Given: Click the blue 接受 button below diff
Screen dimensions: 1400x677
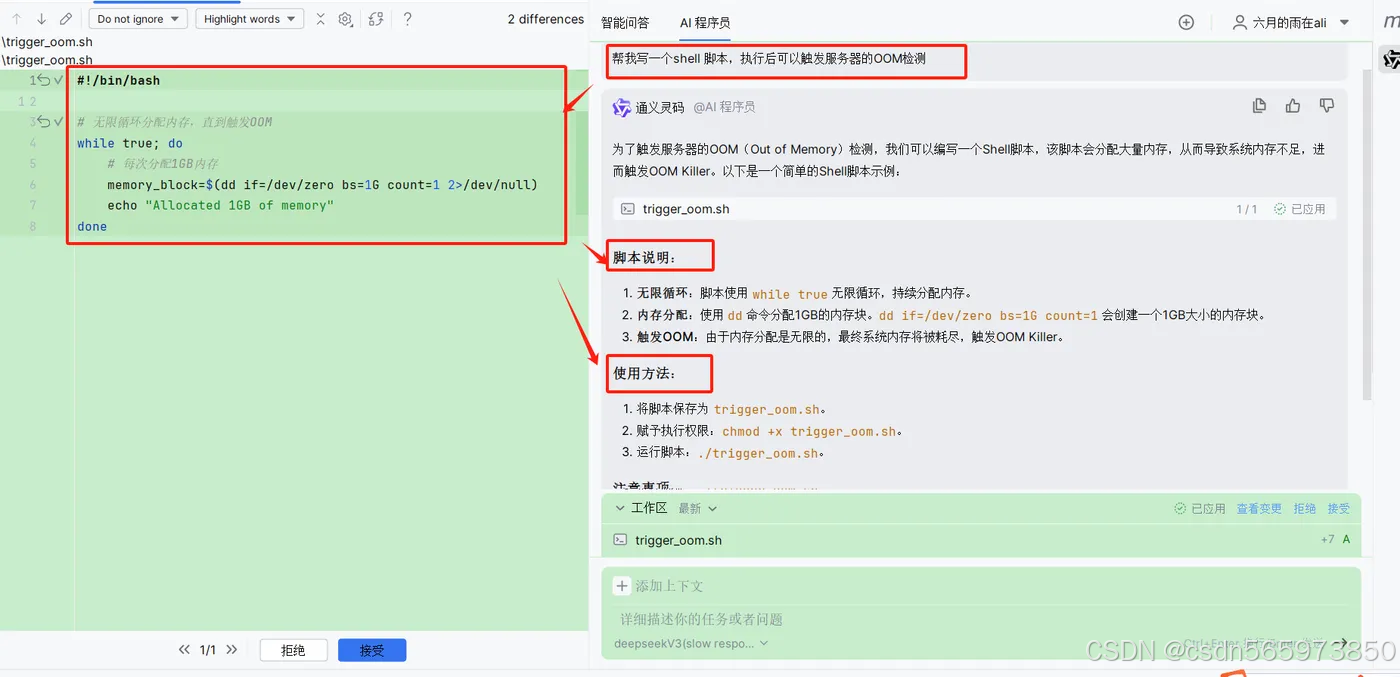Looking at the screenshot, I should 372,650.
